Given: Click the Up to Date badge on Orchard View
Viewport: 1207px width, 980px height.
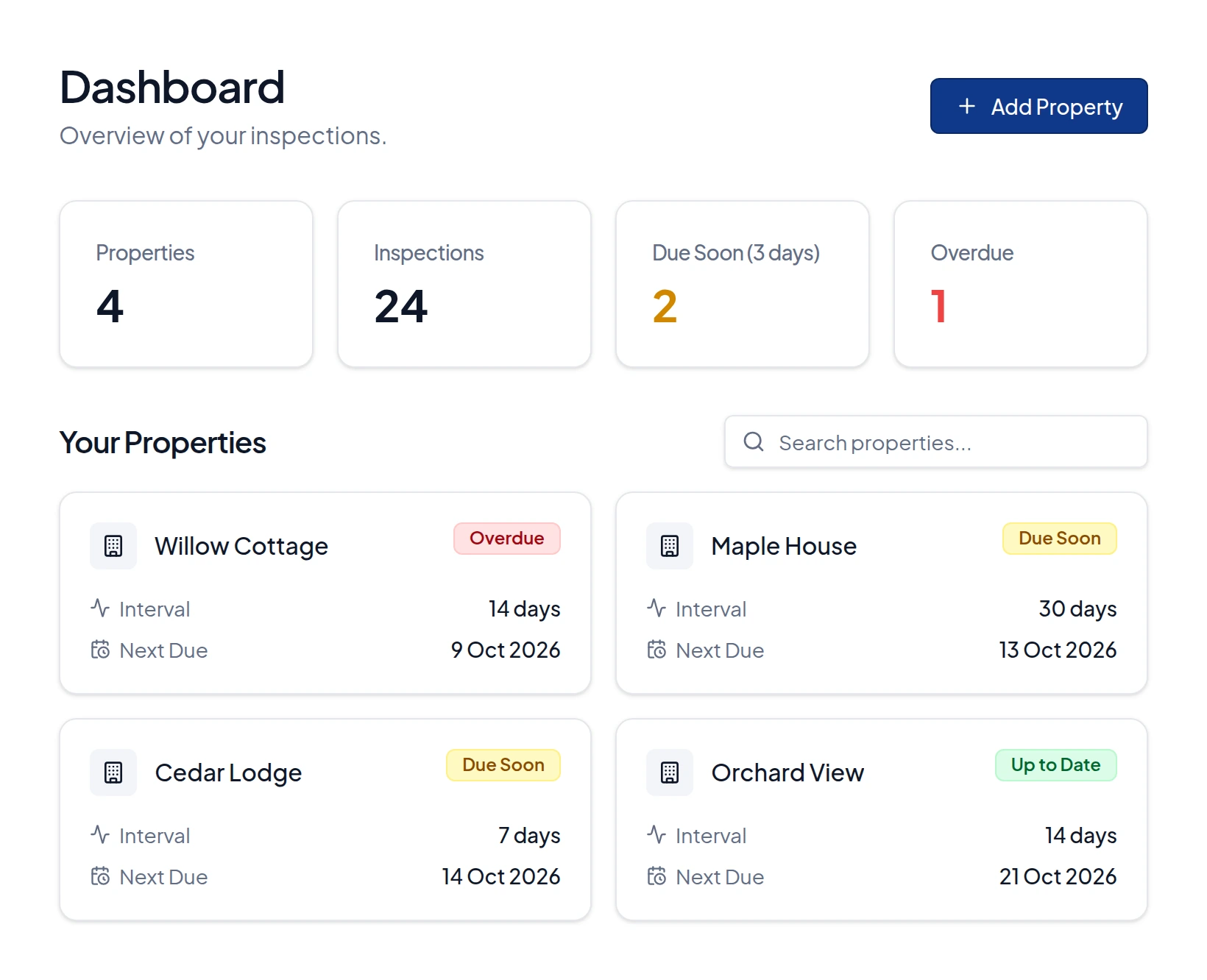Looking at the screenshot, I should [1056, 765].
